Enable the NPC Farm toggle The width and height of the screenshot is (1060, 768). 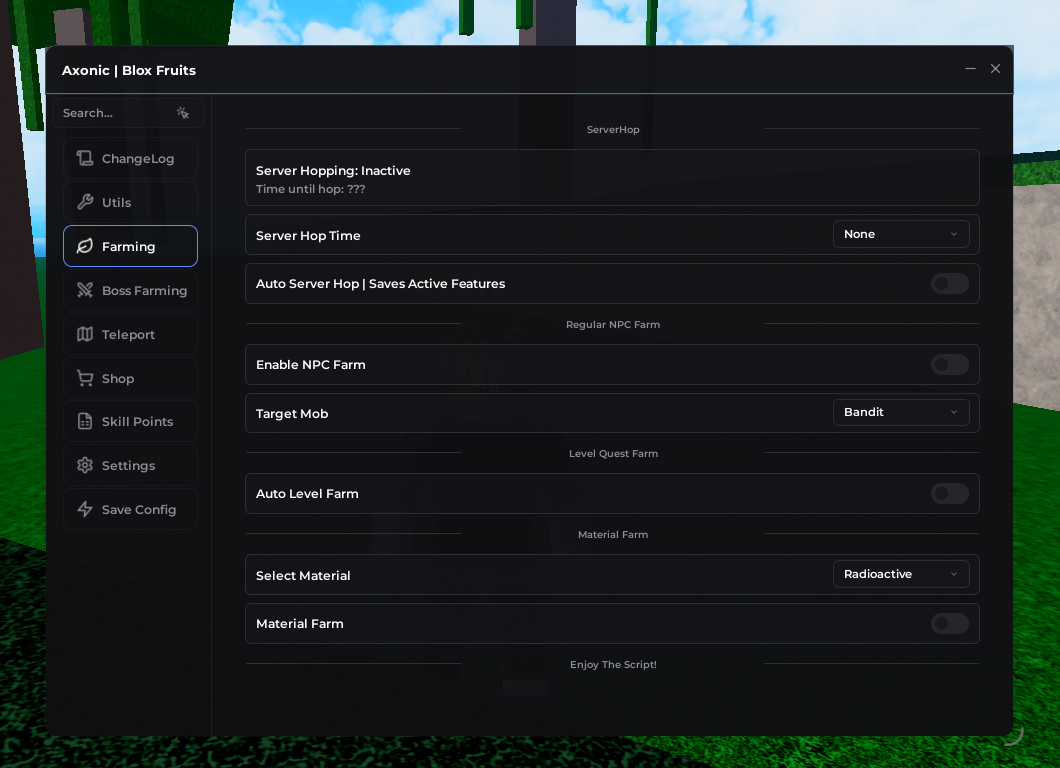point(950,365)
